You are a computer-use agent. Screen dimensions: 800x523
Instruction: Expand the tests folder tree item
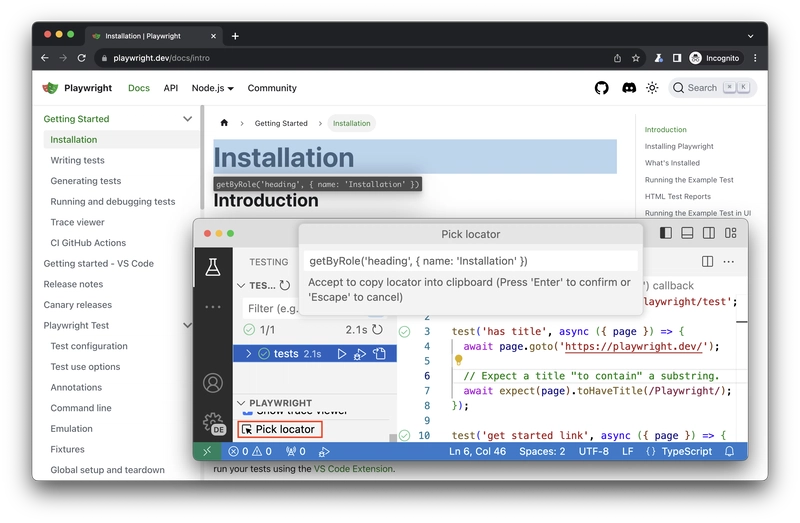tap(248, 354)
